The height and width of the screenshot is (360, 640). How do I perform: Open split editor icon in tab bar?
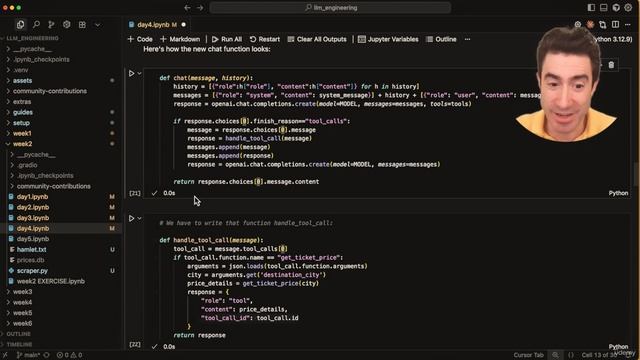pos(616,24)
